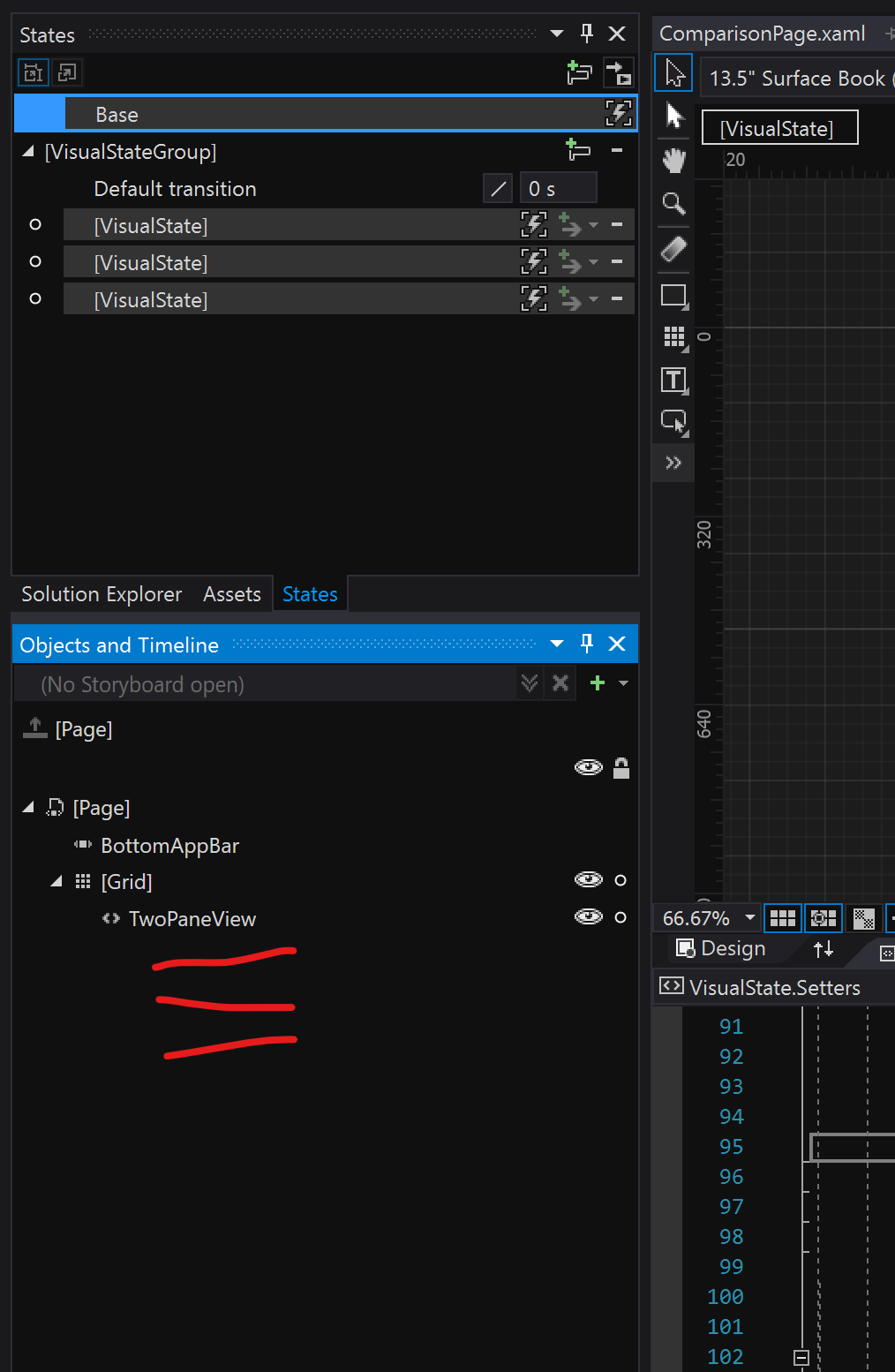
Task: Select the Base state row
Action: coord(325,114)
